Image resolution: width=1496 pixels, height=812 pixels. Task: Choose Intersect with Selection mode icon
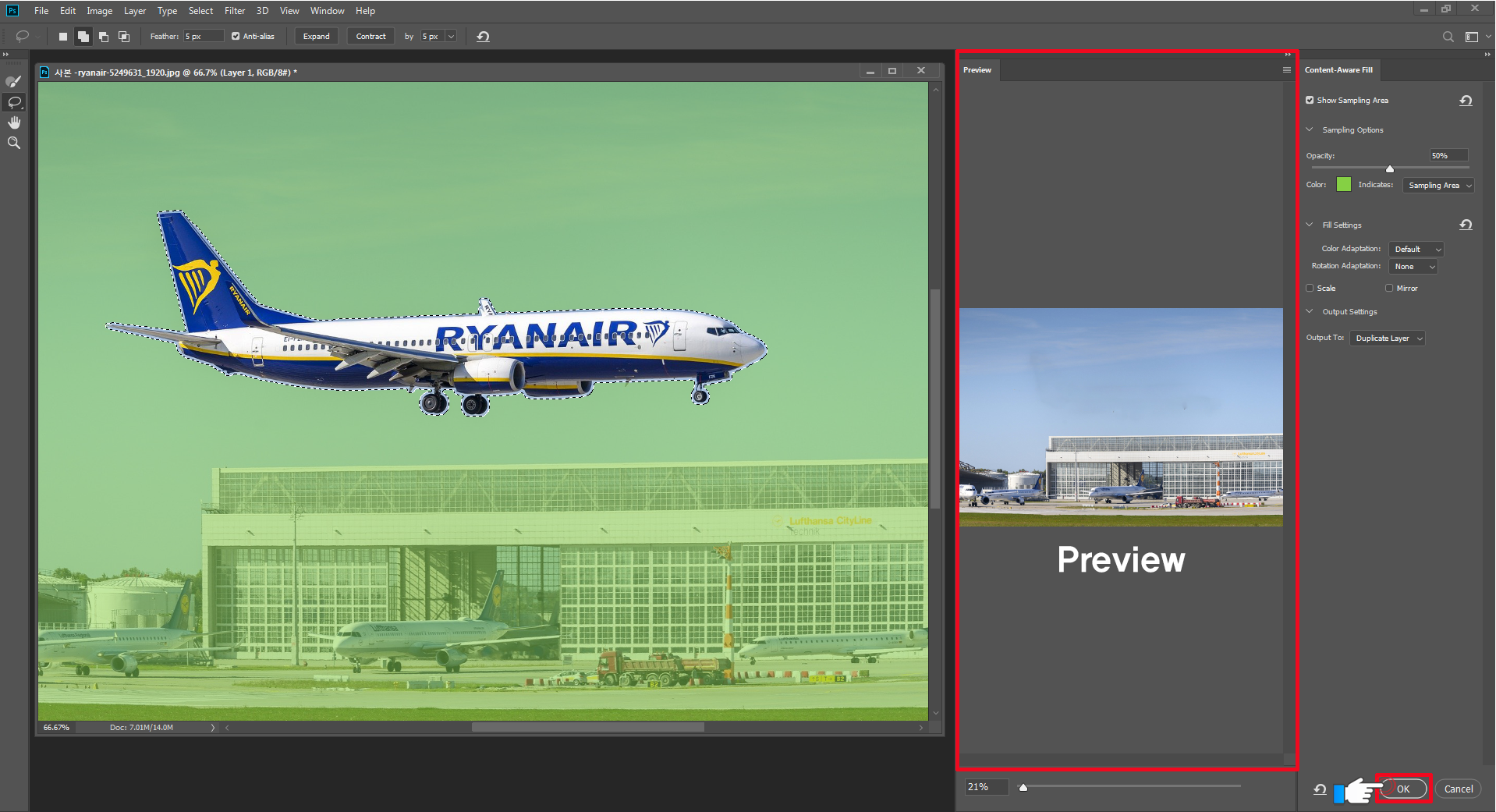tap(123, 37)
